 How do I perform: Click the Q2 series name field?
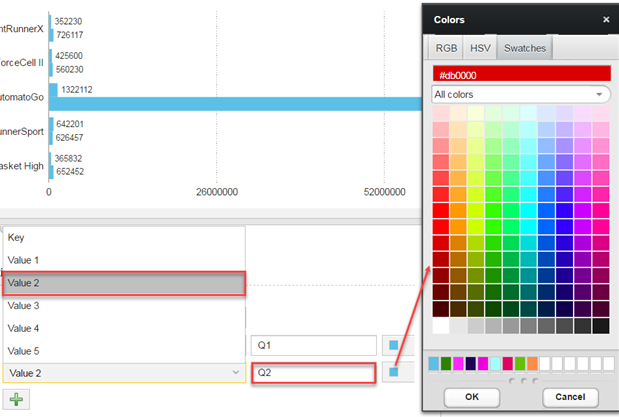tap(313, 373)
